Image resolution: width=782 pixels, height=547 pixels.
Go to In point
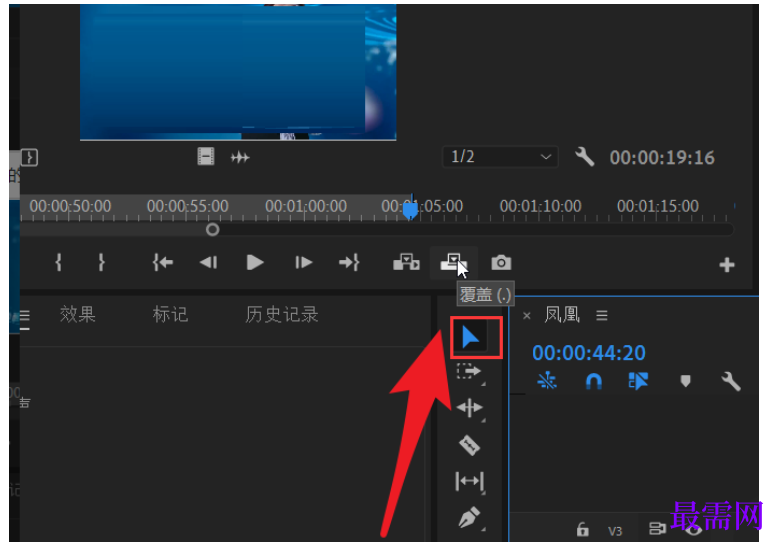click(x=163, y=262)
